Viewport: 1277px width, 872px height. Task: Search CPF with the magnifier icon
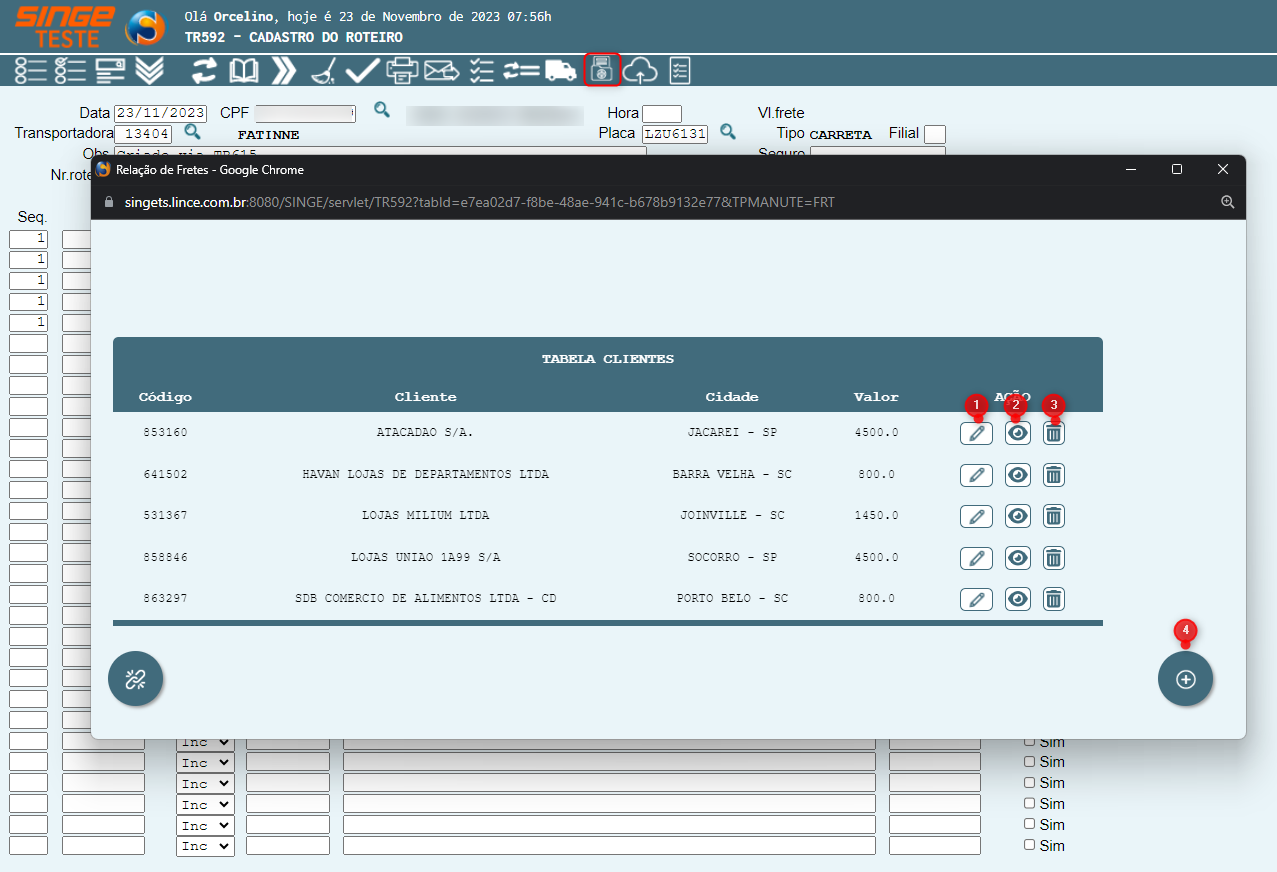(381, 109)
